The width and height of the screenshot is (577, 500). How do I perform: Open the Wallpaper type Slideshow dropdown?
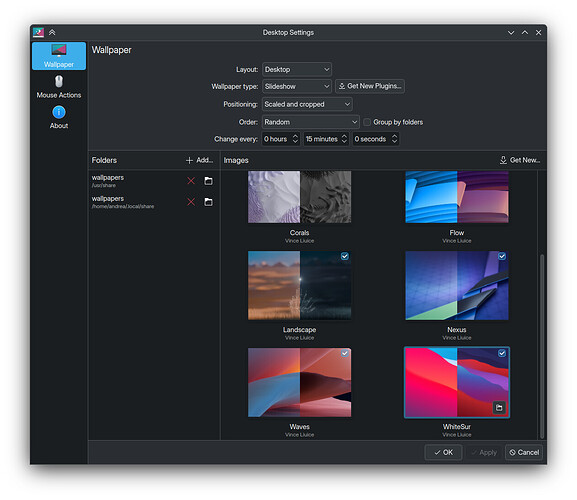[x=297, y=86]
